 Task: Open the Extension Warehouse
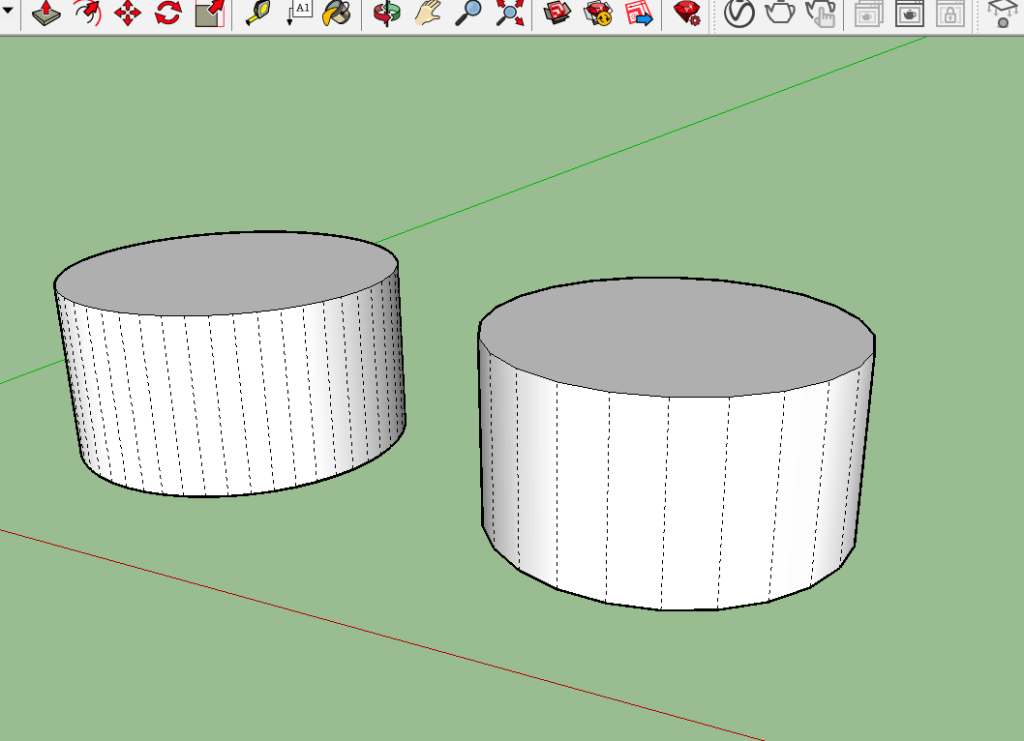pos(598,13)
